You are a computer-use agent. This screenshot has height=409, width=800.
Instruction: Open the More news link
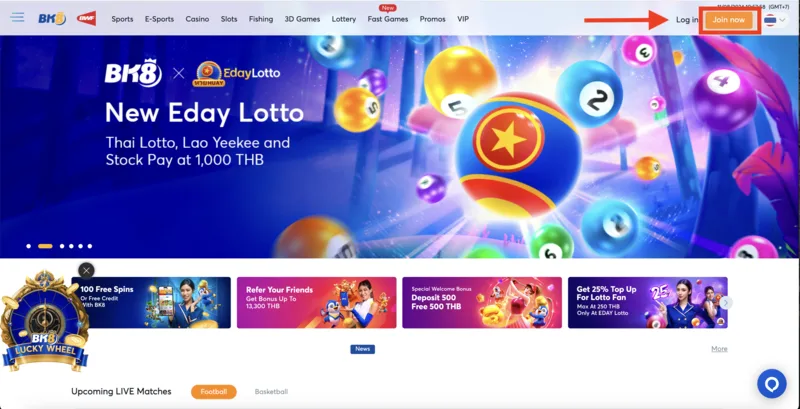tap(719, 349)
